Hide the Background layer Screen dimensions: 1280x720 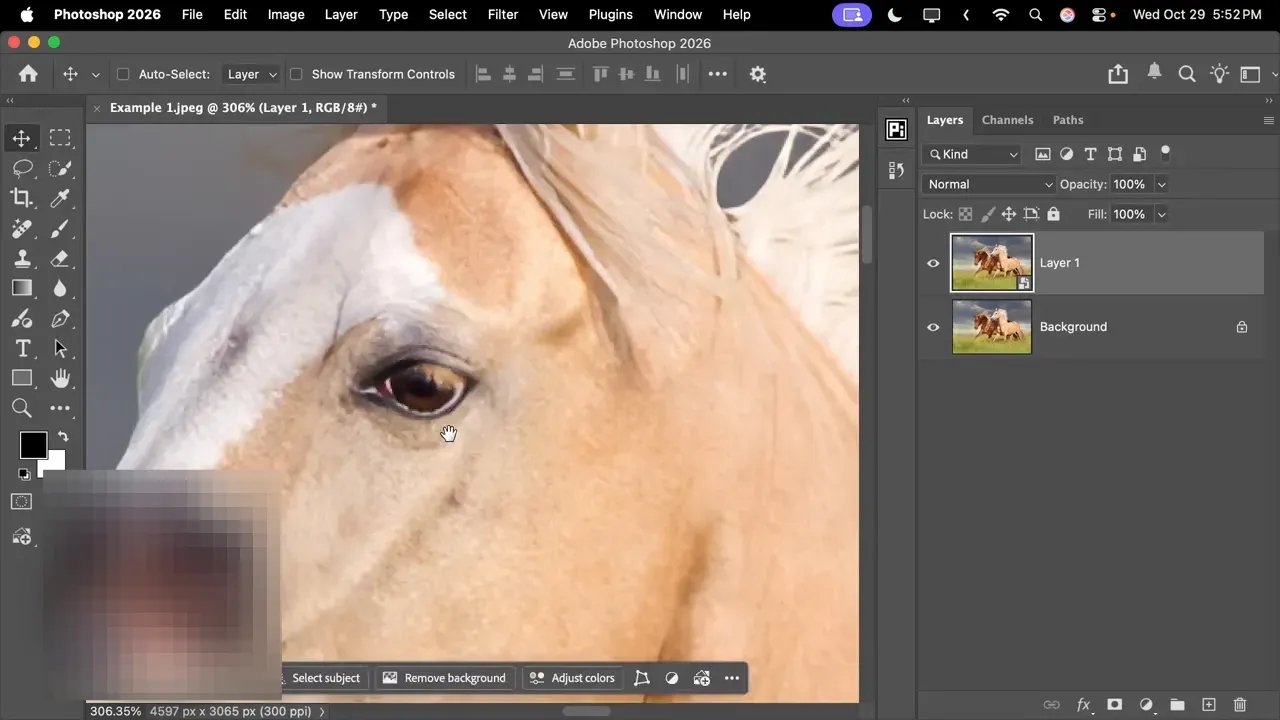coord(933,327)
